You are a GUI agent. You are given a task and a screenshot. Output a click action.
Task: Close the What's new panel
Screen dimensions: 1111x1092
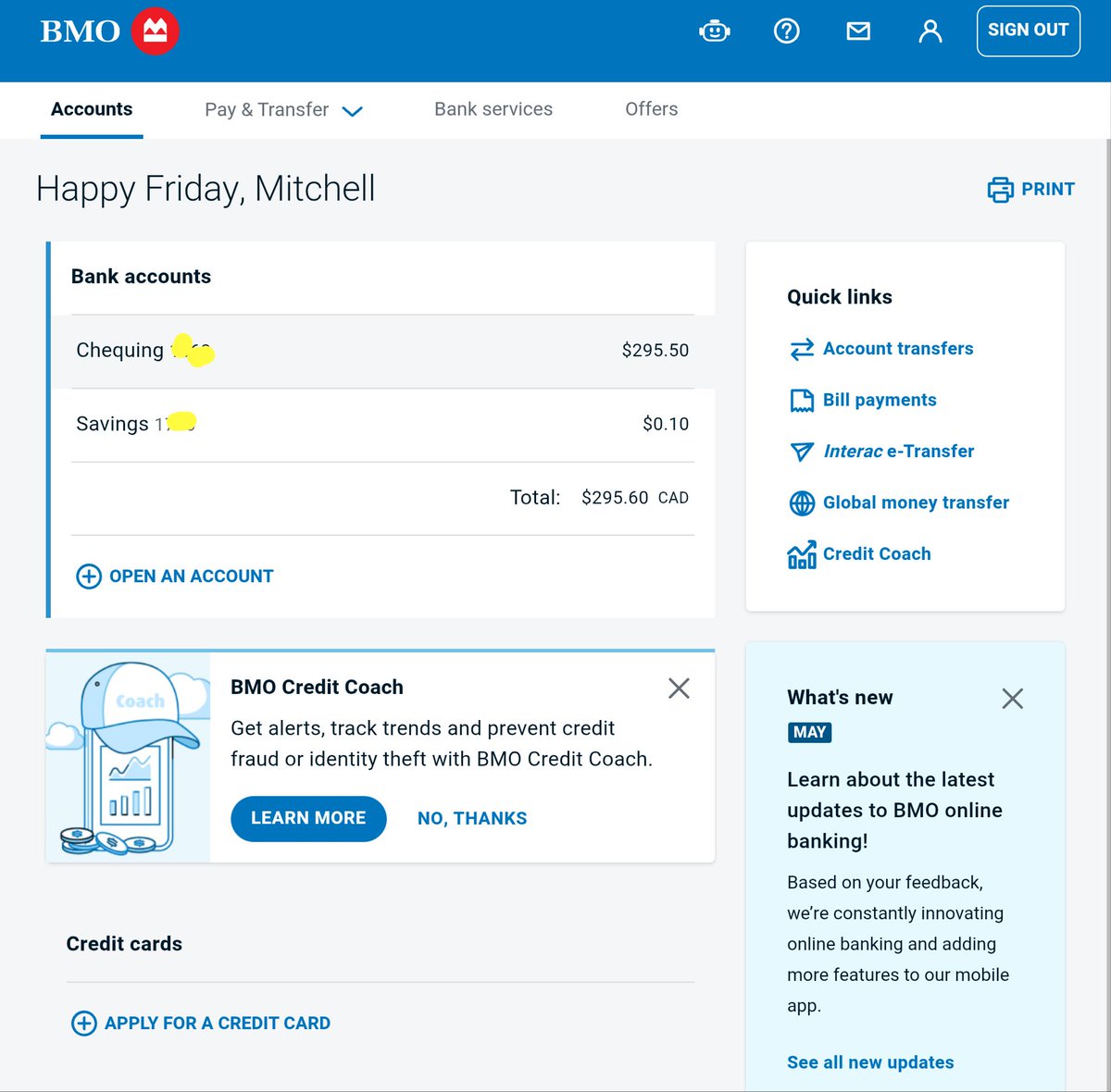coord(1013,699)
